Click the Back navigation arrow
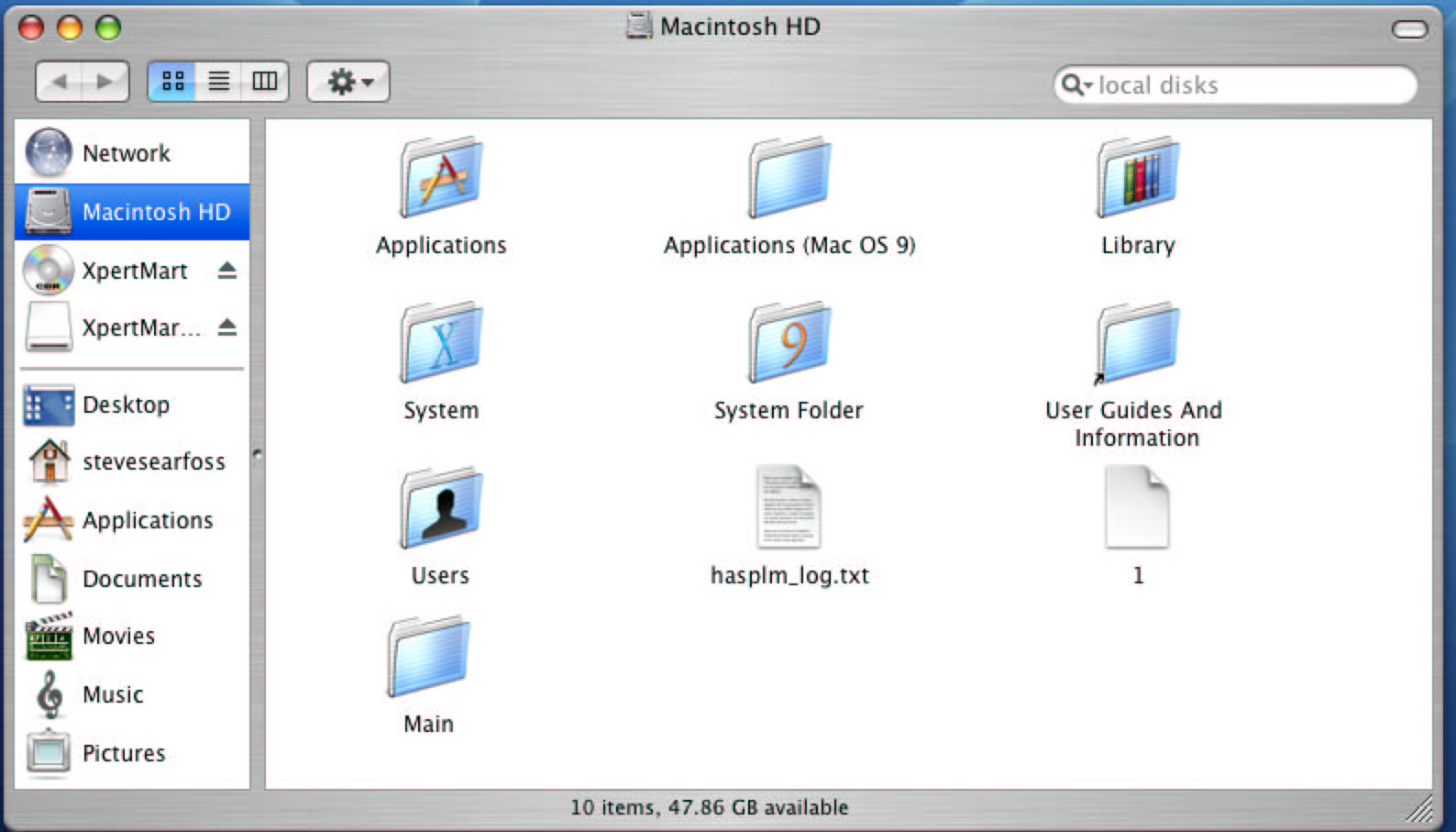1456x832 pixels. tap(60, 82)
